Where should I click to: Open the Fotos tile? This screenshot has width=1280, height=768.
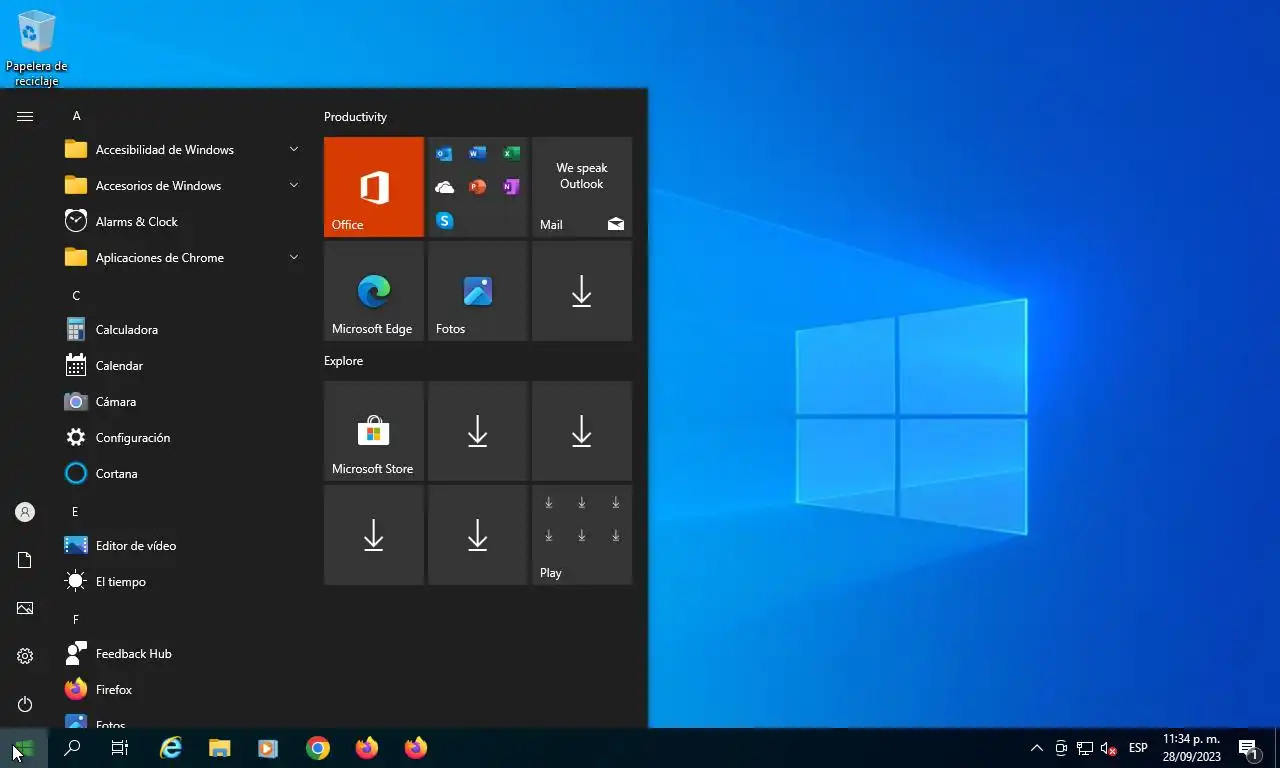[478, 291]
